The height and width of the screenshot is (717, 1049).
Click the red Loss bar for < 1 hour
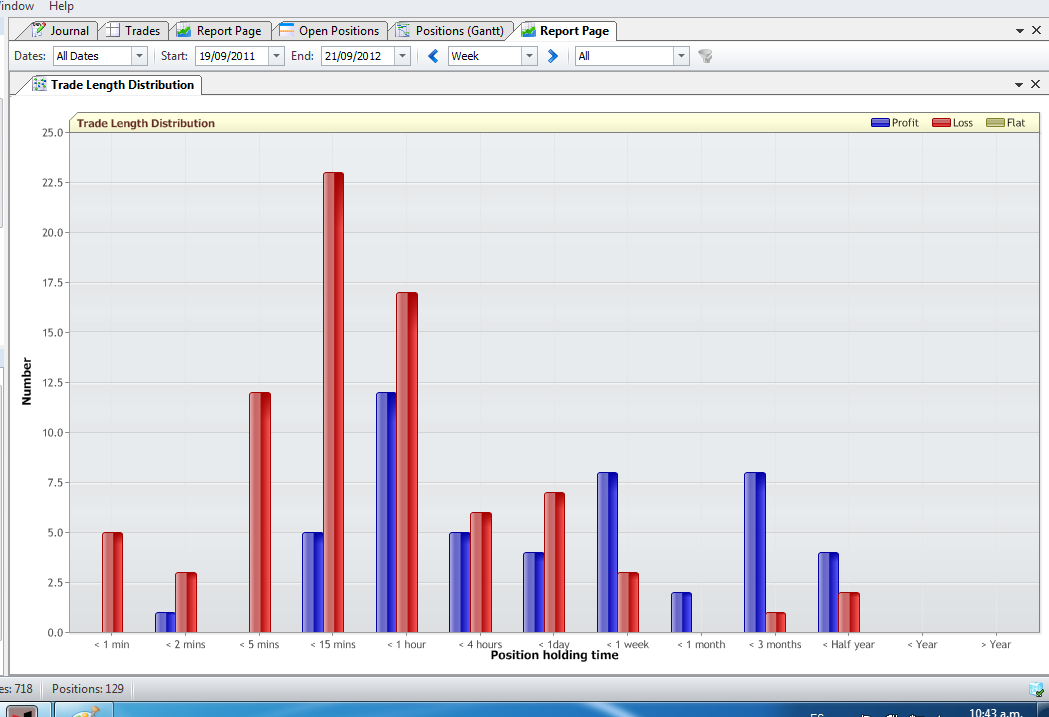click(407, 462)
